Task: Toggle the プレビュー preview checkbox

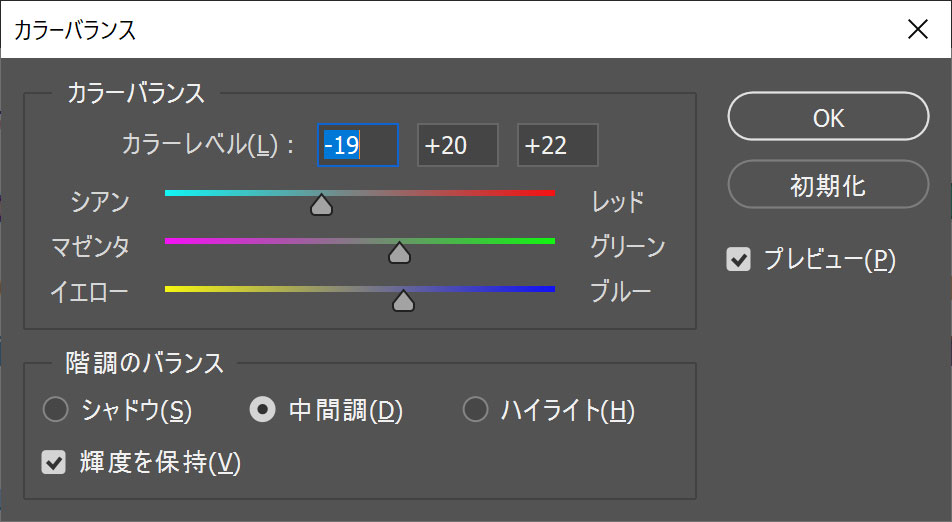Action: pyautogui.click(x=738, y=260)
